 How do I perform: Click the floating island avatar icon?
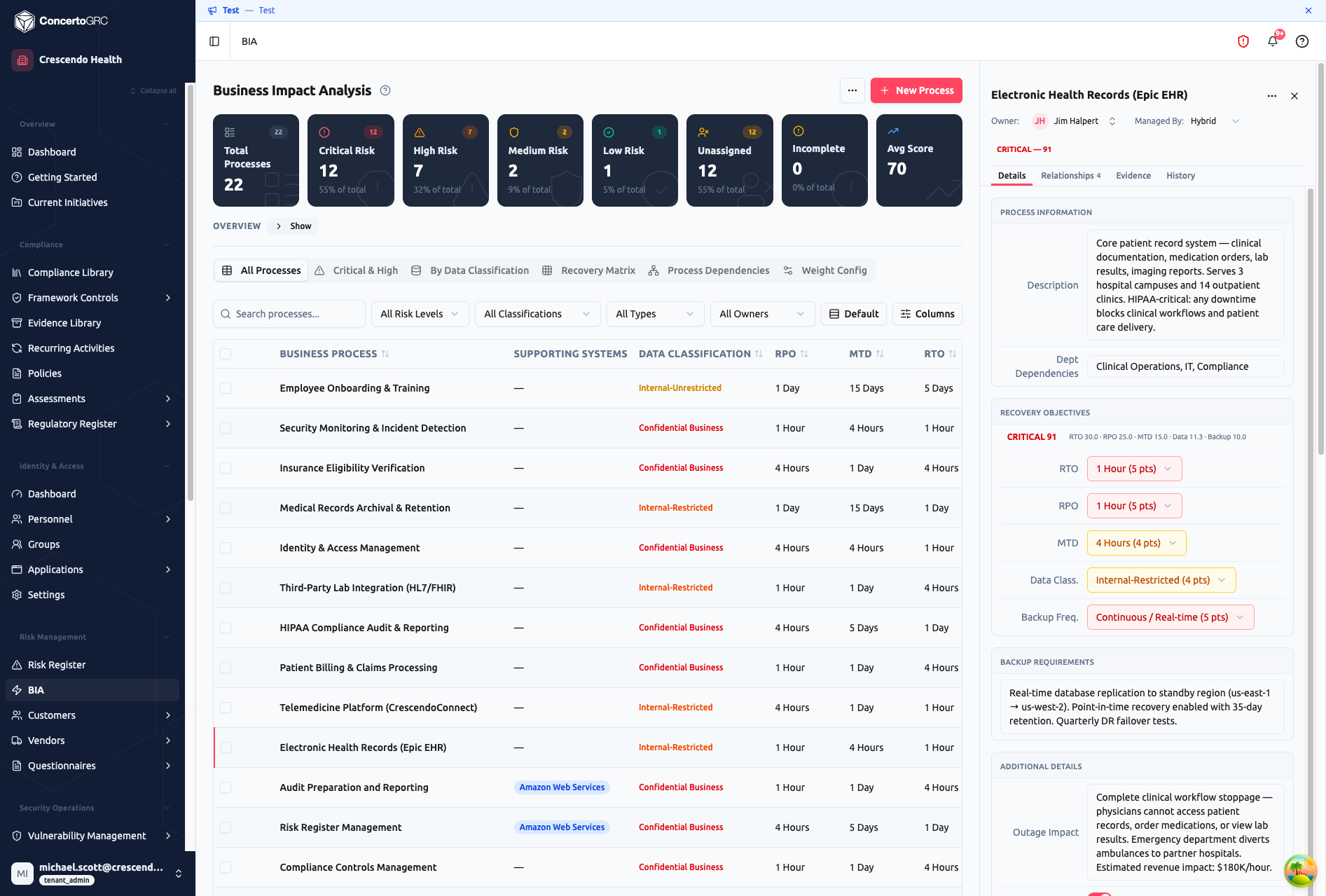[x=1300, y=871]
